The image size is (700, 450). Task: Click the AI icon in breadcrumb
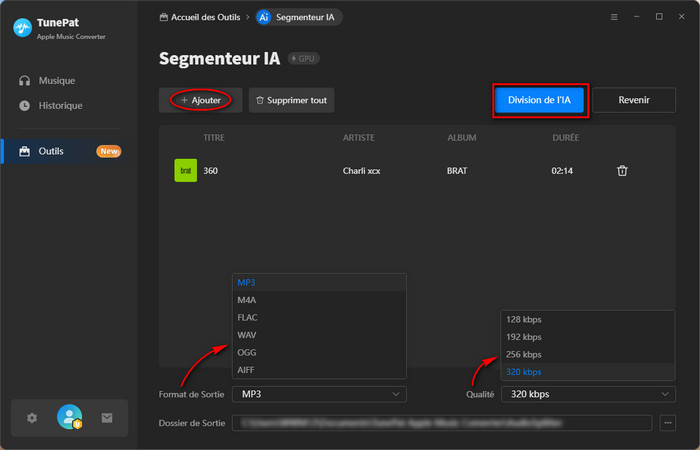(264, 17)
